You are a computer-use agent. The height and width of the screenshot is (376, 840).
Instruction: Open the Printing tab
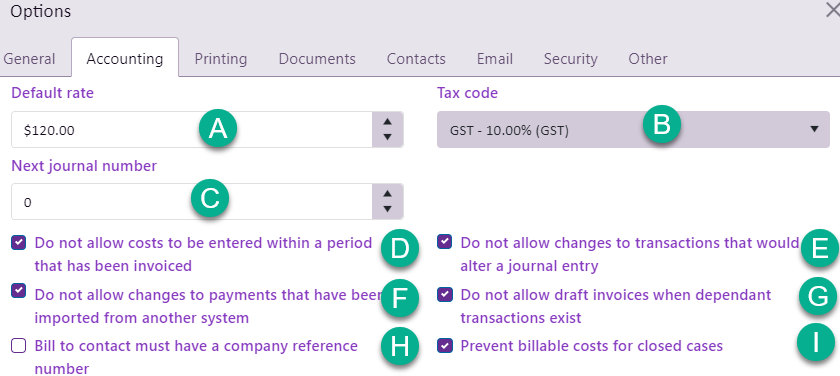[221, 58]
